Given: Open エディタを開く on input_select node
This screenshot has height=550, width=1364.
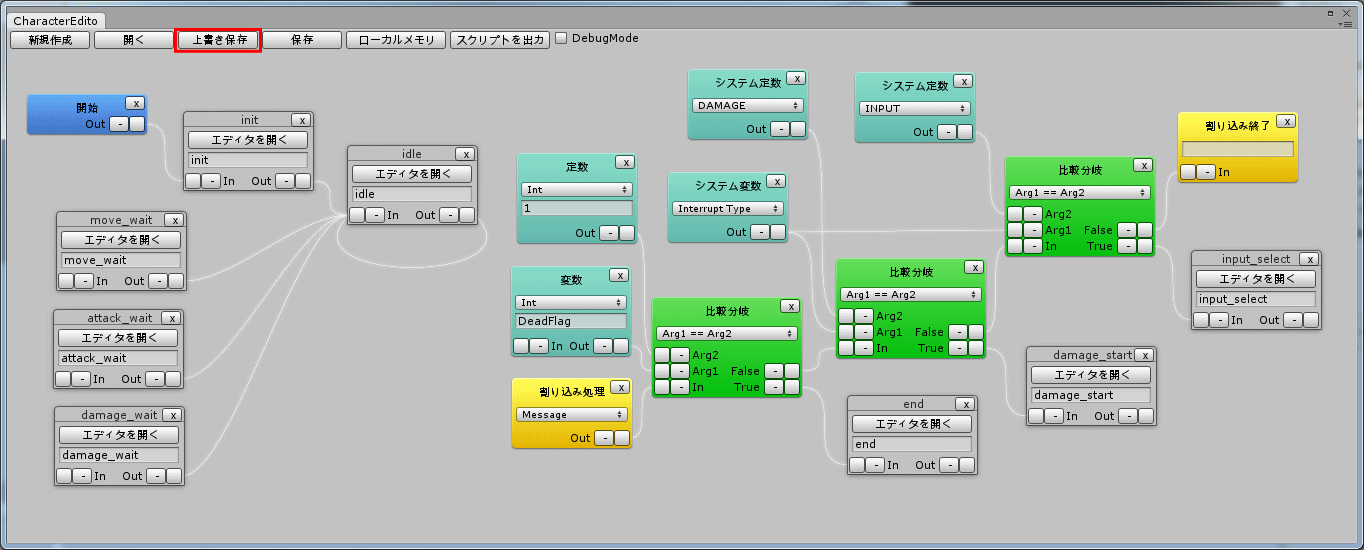Looking at the screenshot, I should [x=1256, y=279].
